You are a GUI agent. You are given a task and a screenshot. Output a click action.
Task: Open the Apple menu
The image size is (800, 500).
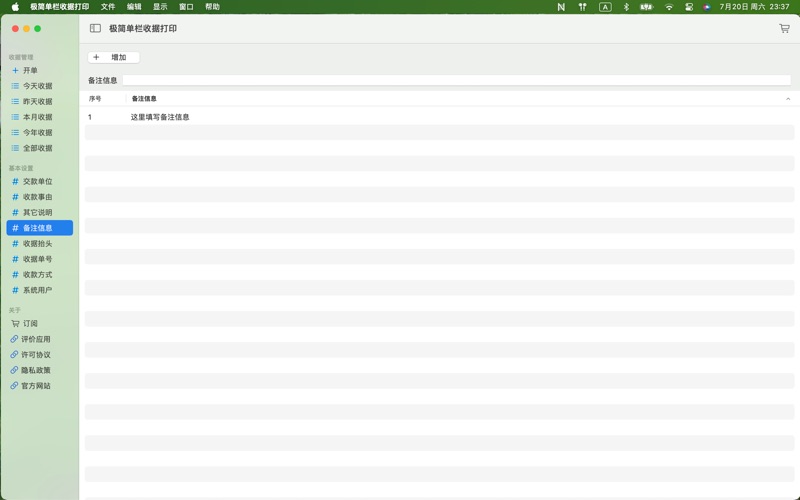[15, 7]
